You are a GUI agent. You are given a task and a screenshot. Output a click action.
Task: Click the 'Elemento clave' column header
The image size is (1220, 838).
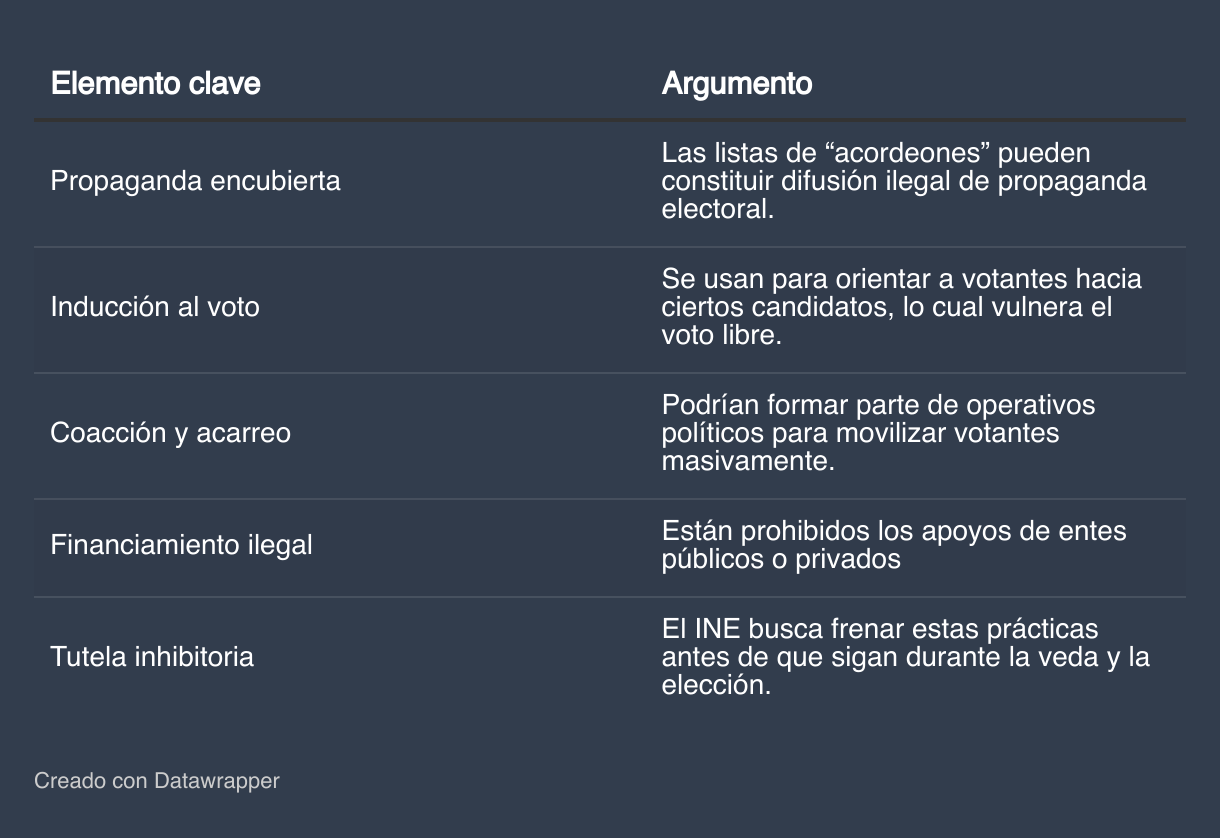click(155, 83)
